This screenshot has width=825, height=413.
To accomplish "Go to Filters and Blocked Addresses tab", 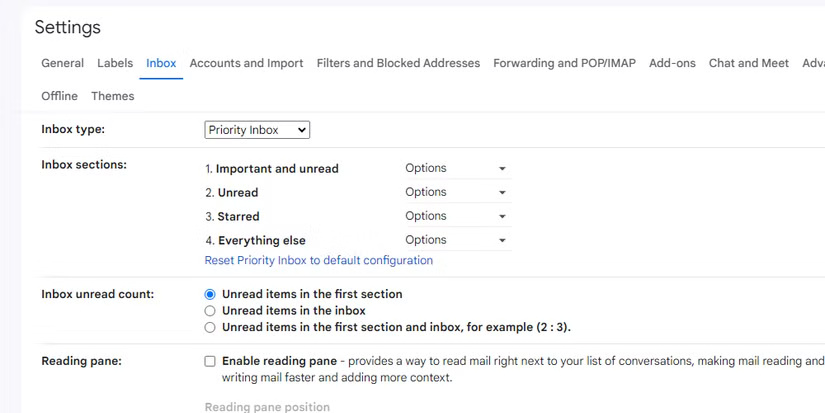I will 398,63.
